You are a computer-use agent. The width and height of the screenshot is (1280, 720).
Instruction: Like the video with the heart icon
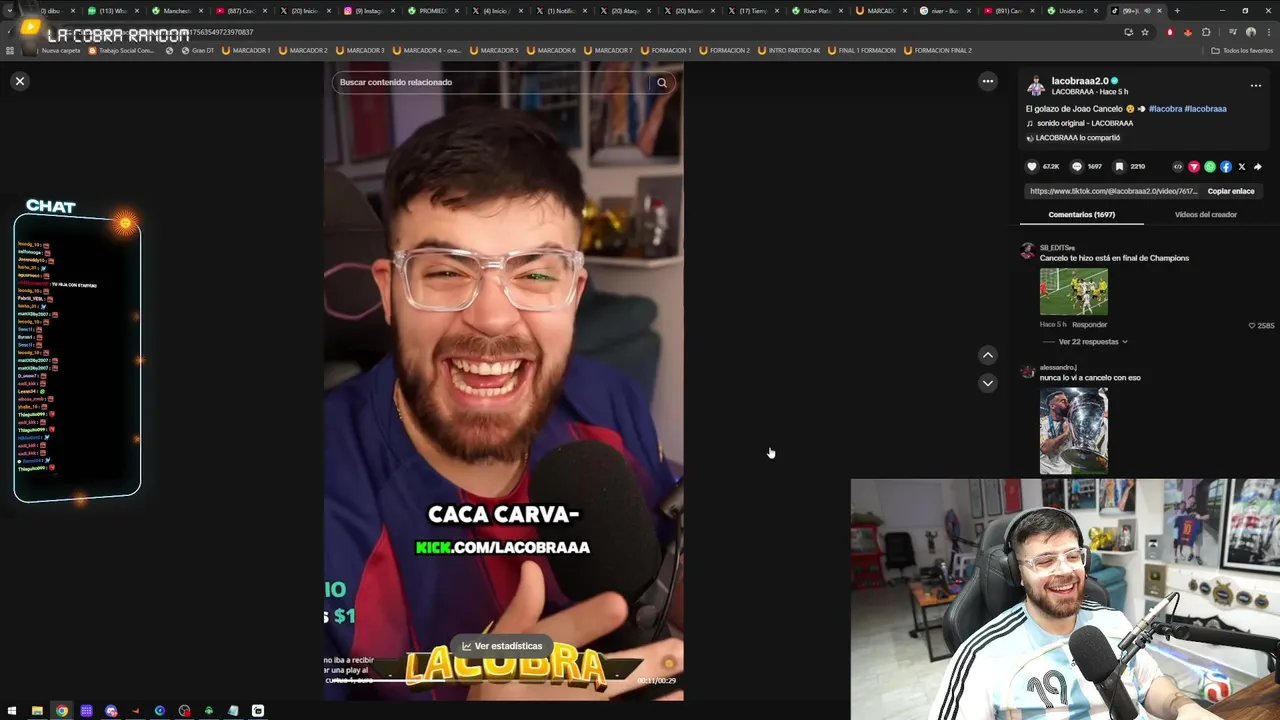(x=1032, y=167)
